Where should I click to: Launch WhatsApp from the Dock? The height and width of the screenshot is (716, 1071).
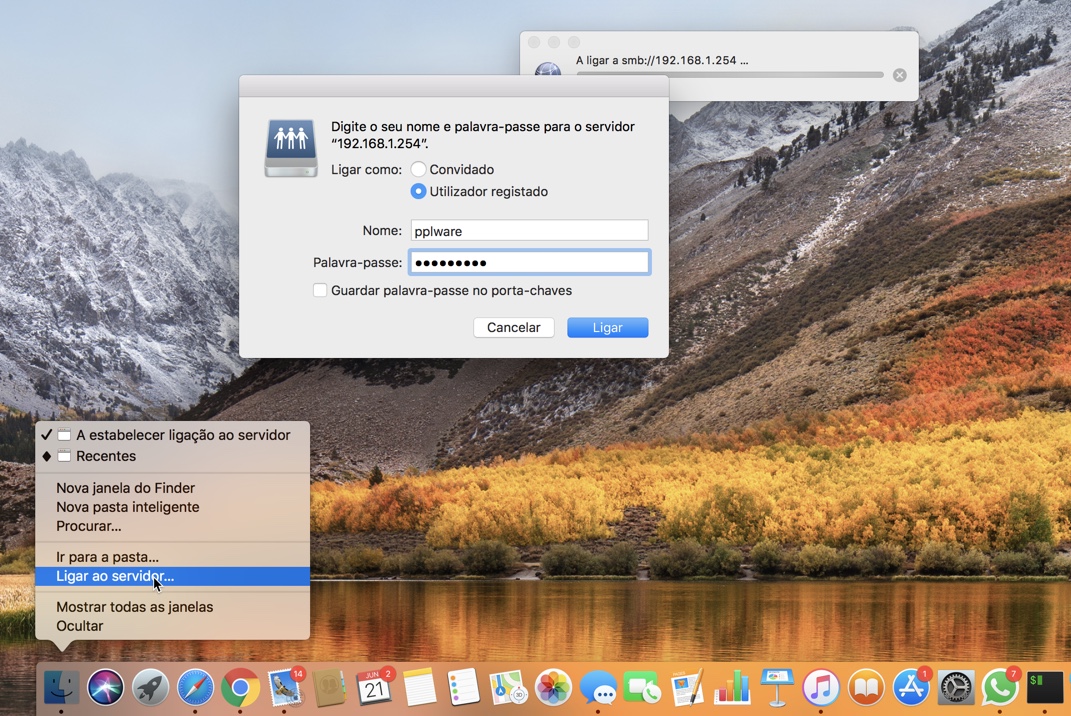coord(1001,687)
